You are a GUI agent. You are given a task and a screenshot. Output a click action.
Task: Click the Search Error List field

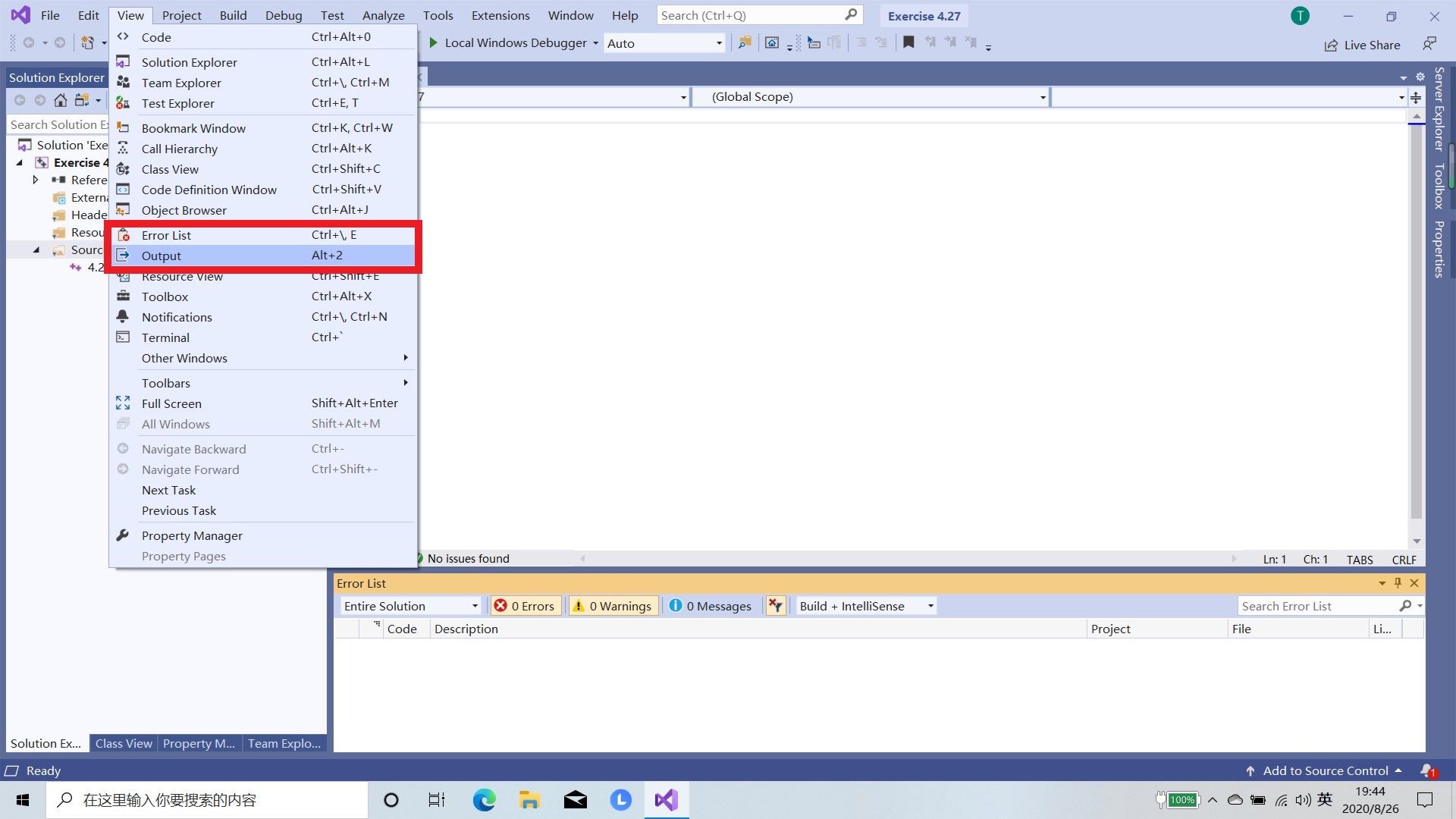pyautogui.click(x=1318, y=606)
